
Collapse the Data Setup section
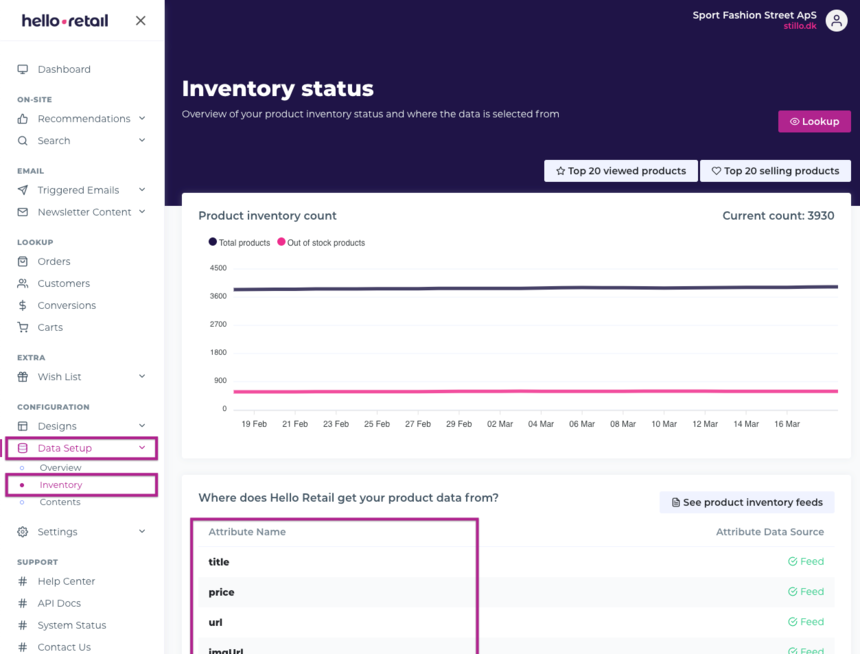(x=142, y=448)
